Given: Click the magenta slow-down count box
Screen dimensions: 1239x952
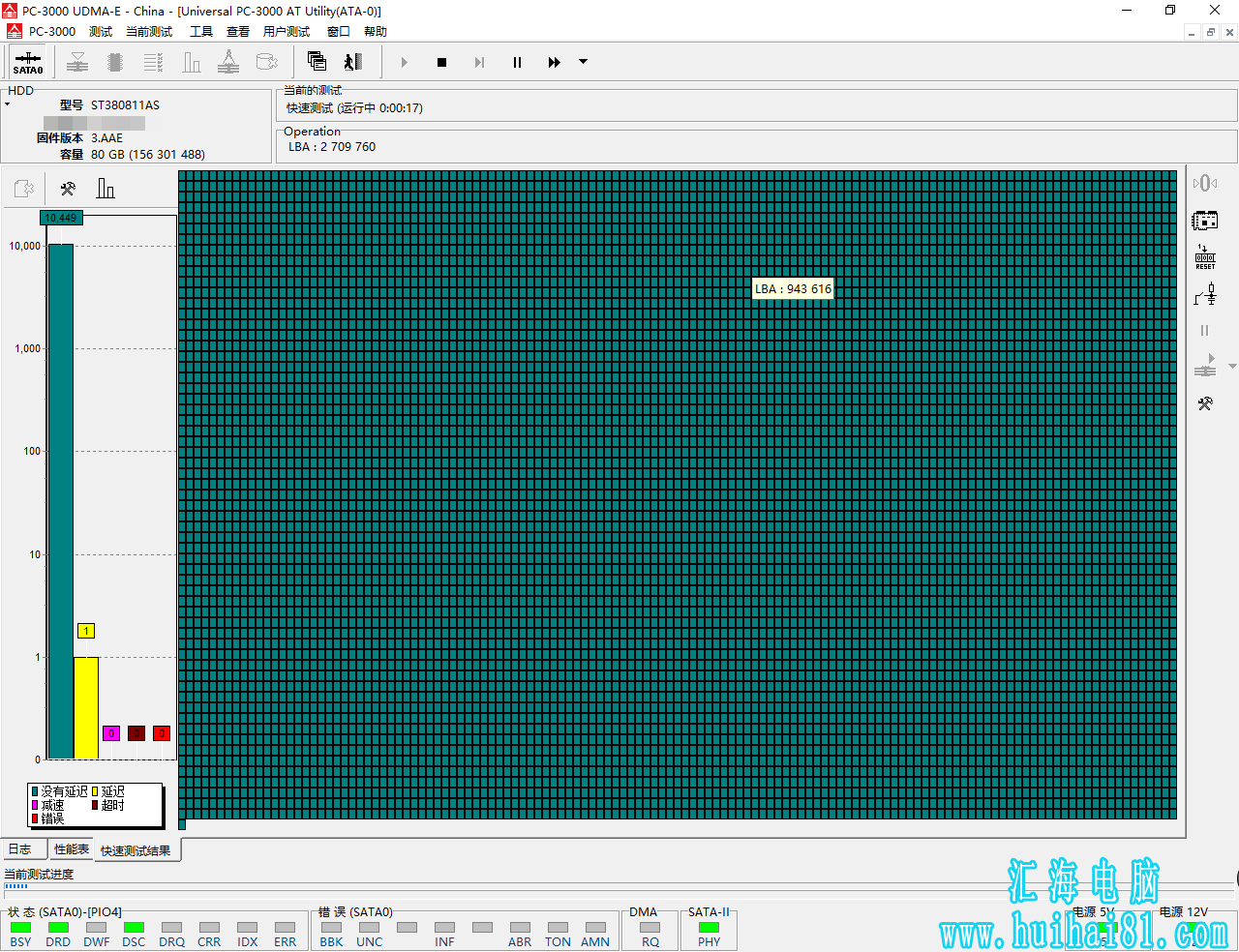Looking at the screenshot, I should [111, 733].
